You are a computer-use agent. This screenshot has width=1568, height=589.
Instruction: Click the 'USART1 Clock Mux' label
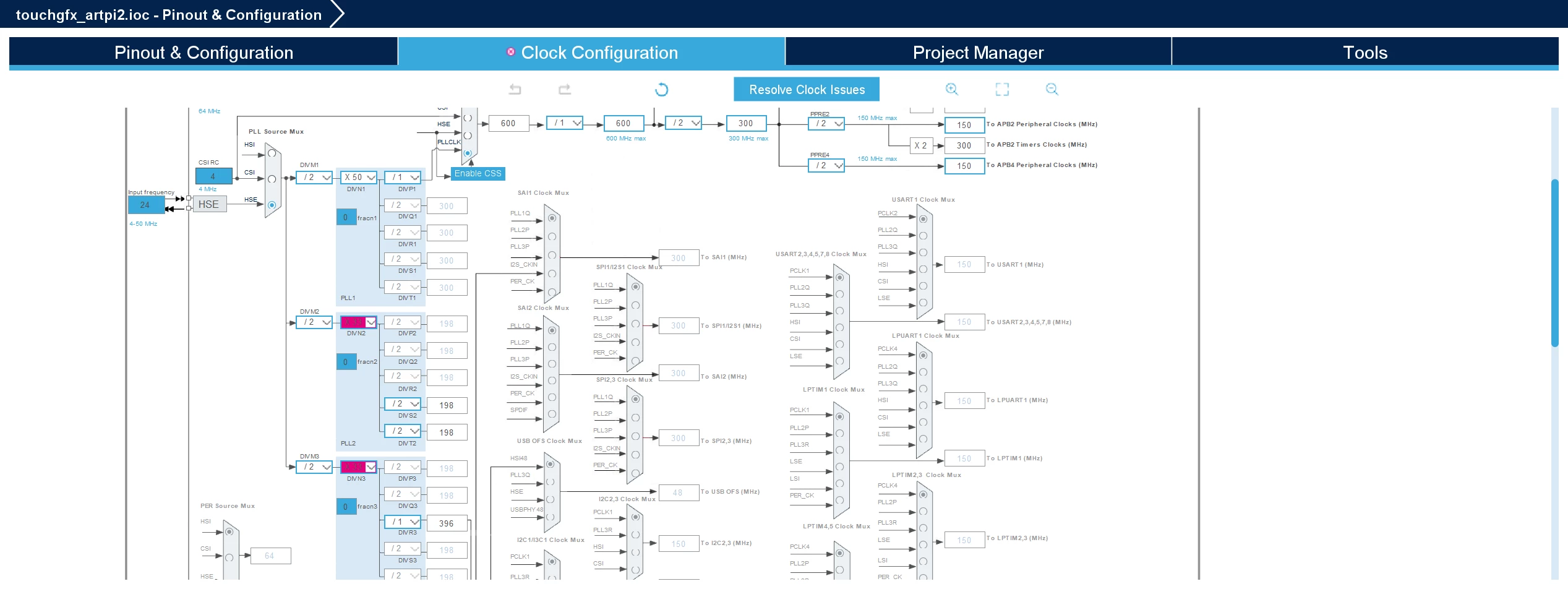click(x=923, y=200)
